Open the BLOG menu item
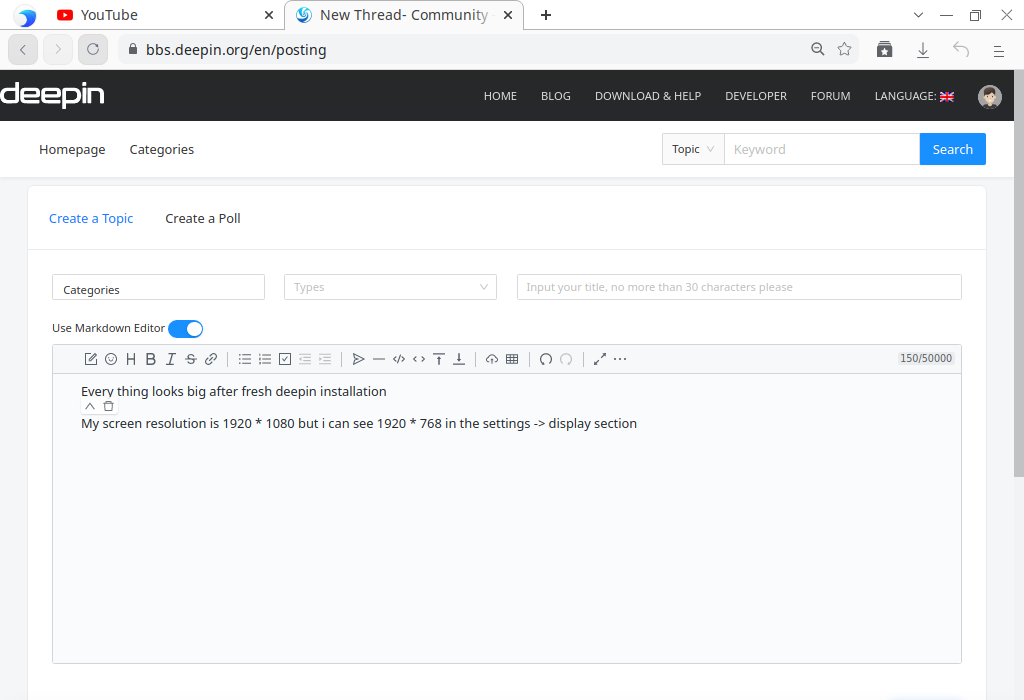 point(556,96)
